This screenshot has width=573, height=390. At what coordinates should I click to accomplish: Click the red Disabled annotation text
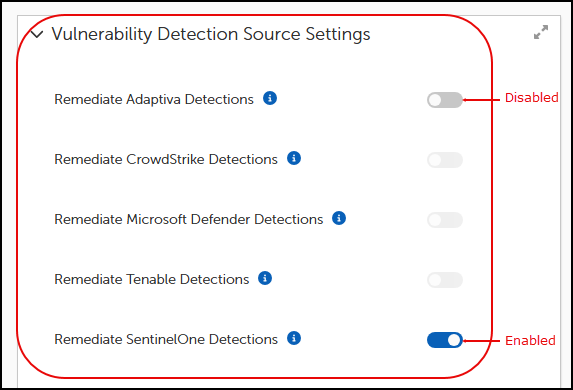[x=532, y=98]
